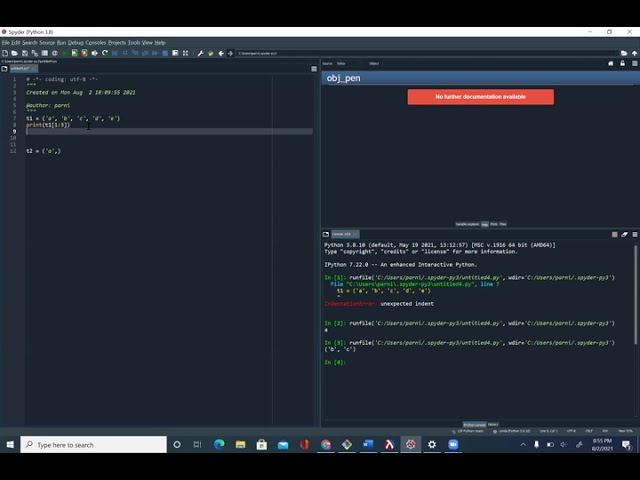Click code line t2 = ('a',)
This screenshot has height=480, width=640.
(43, 151)
